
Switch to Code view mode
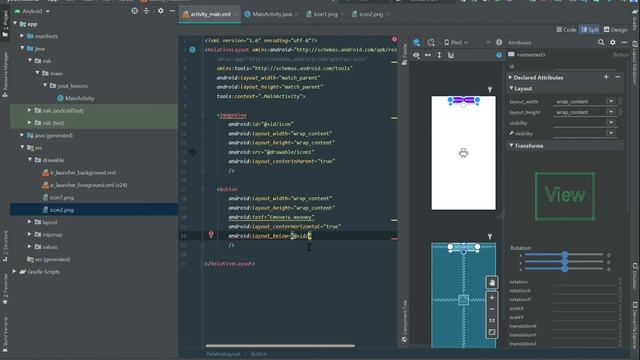click(x=566, y=29)
